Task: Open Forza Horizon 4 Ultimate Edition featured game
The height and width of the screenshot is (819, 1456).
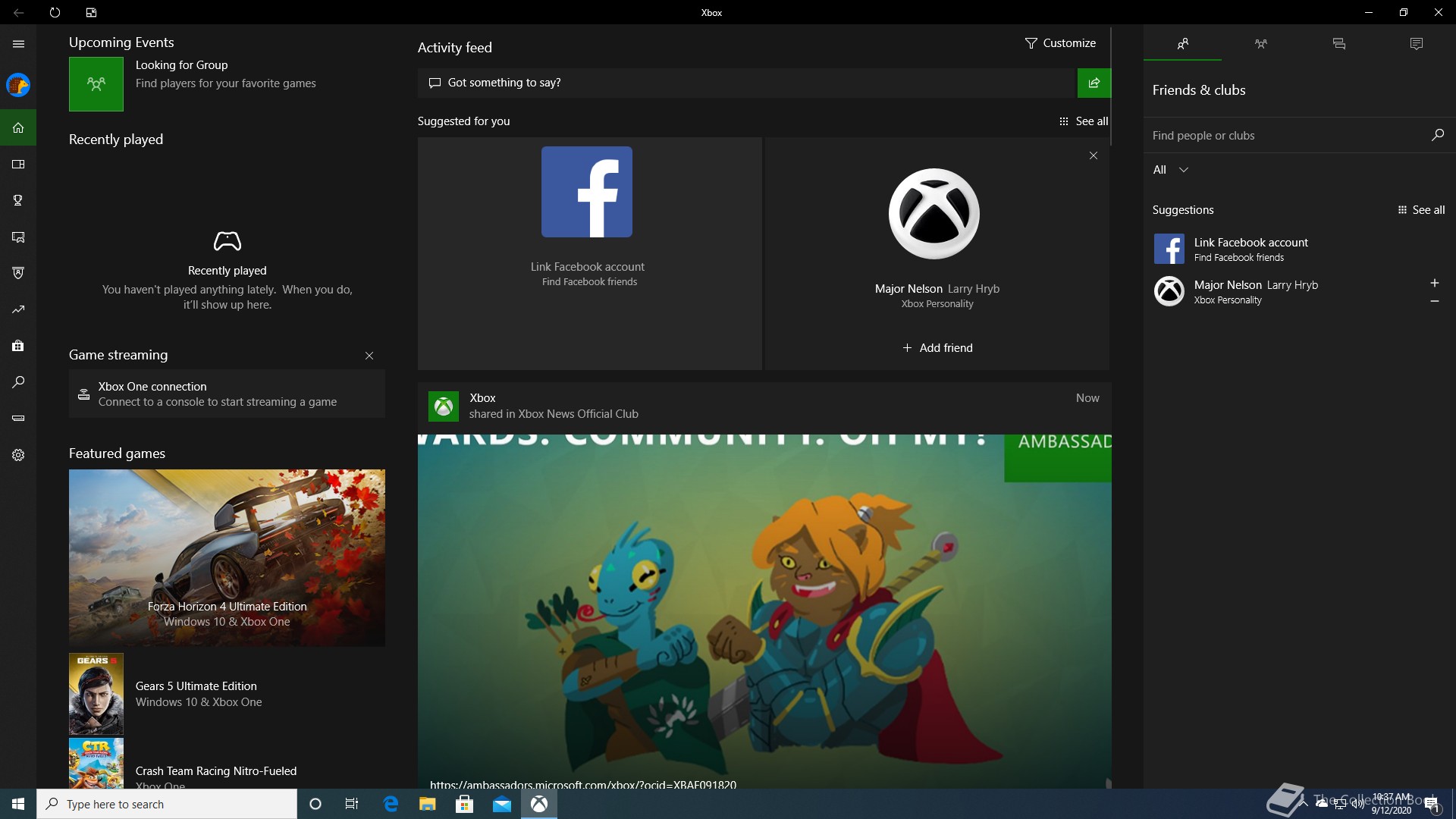Action: [x=227, y=557]
